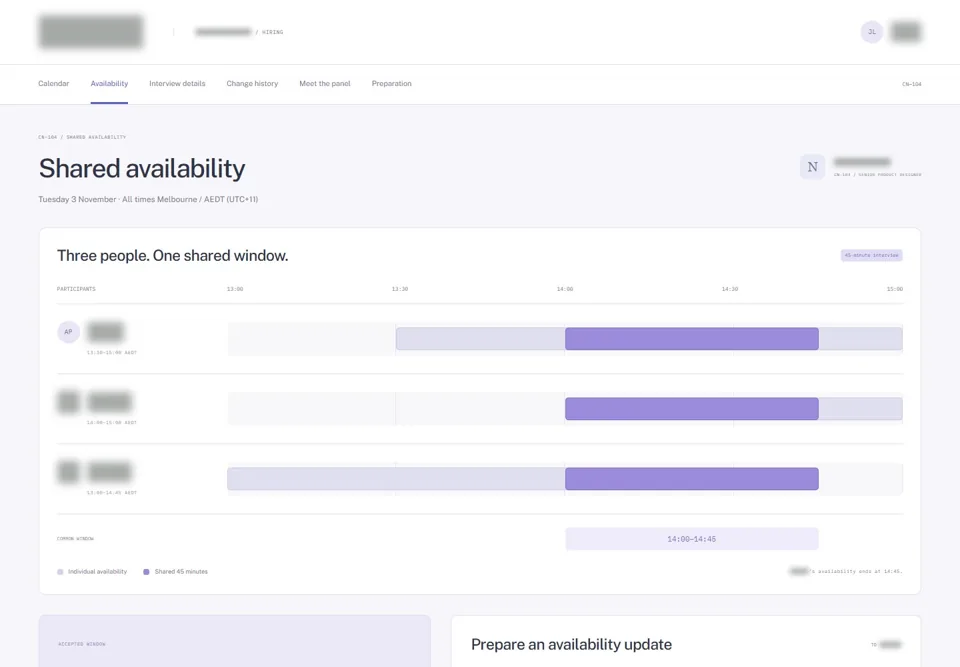Click the 14:30 time header

tap(730, 289)
